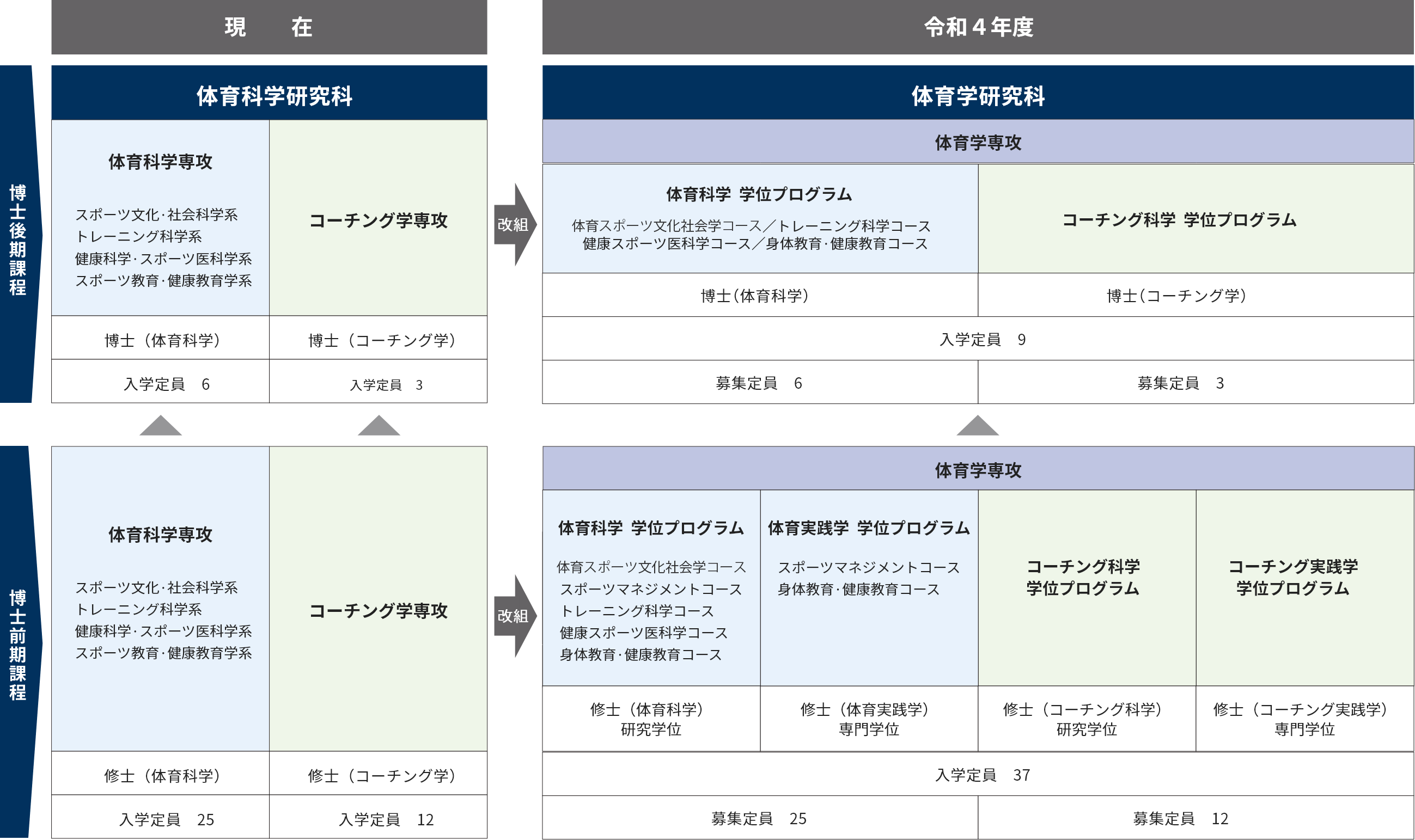The image size is (1415, 840).
Task: Click 修士（コーチング科学）研究学位 cell
Action: [1087, 719]
